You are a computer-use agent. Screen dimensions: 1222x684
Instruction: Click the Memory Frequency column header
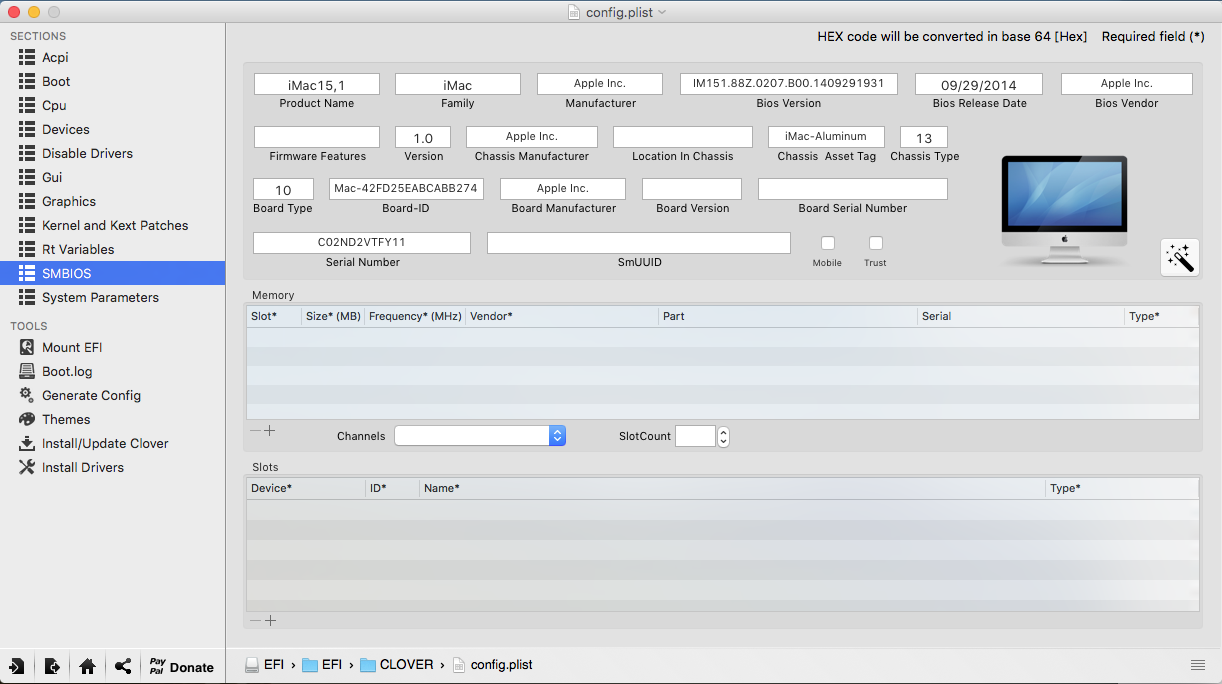click(x=415, y=316)
